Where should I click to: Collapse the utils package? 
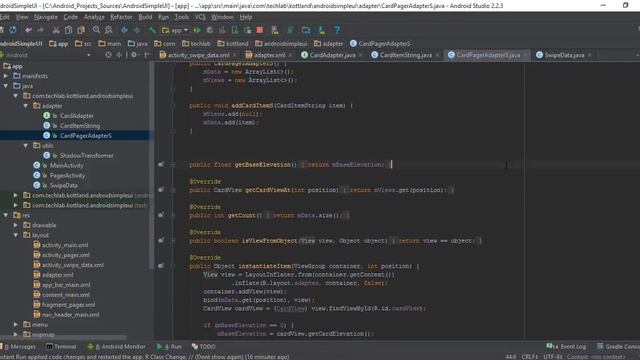[26, 145]
